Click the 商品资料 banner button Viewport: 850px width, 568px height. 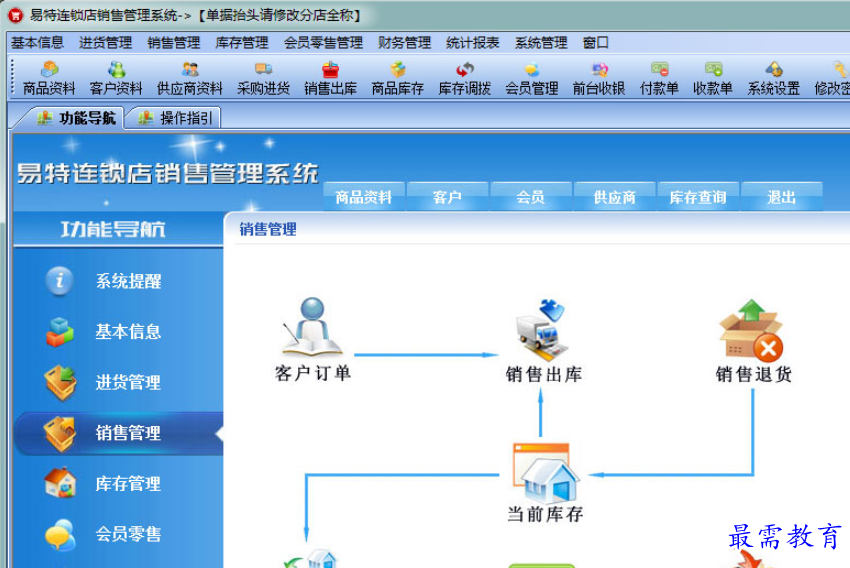click(364, 197)
